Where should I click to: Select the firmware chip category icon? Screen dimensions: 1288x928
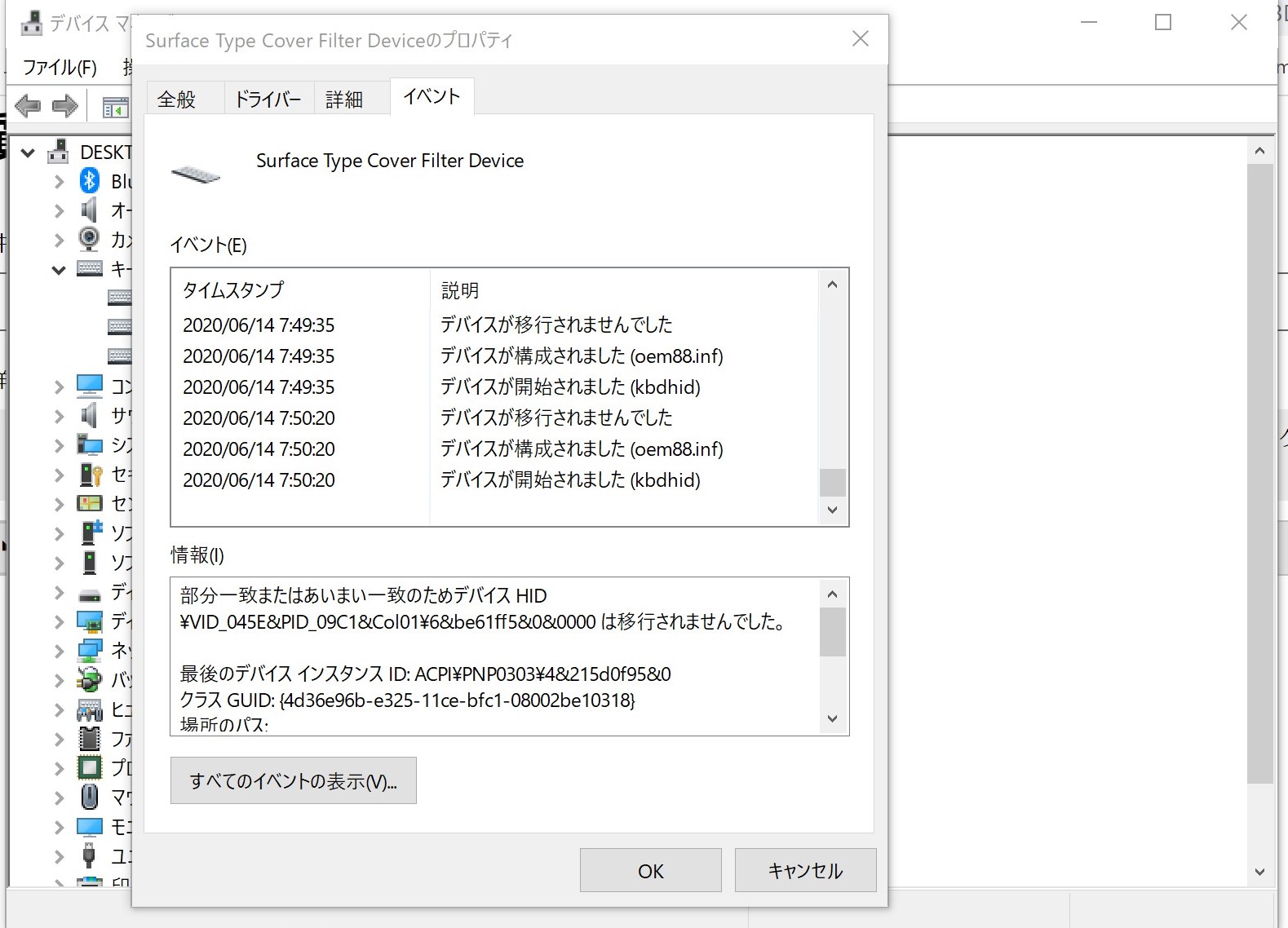pyautogui.click(x=90, y=739)
